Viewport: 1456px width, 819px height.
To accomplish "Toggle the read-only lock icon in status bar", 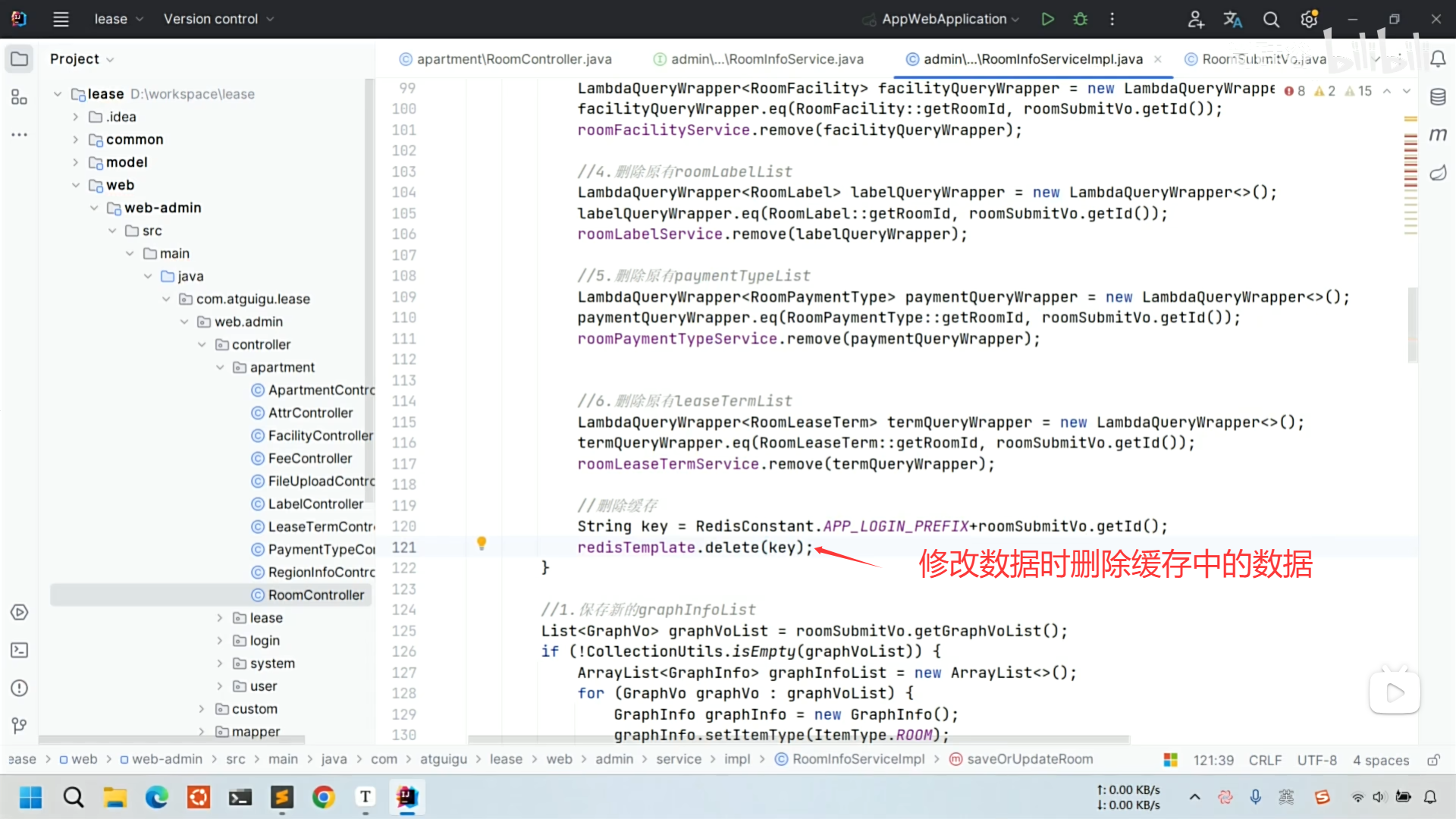I will [1433, 760].
